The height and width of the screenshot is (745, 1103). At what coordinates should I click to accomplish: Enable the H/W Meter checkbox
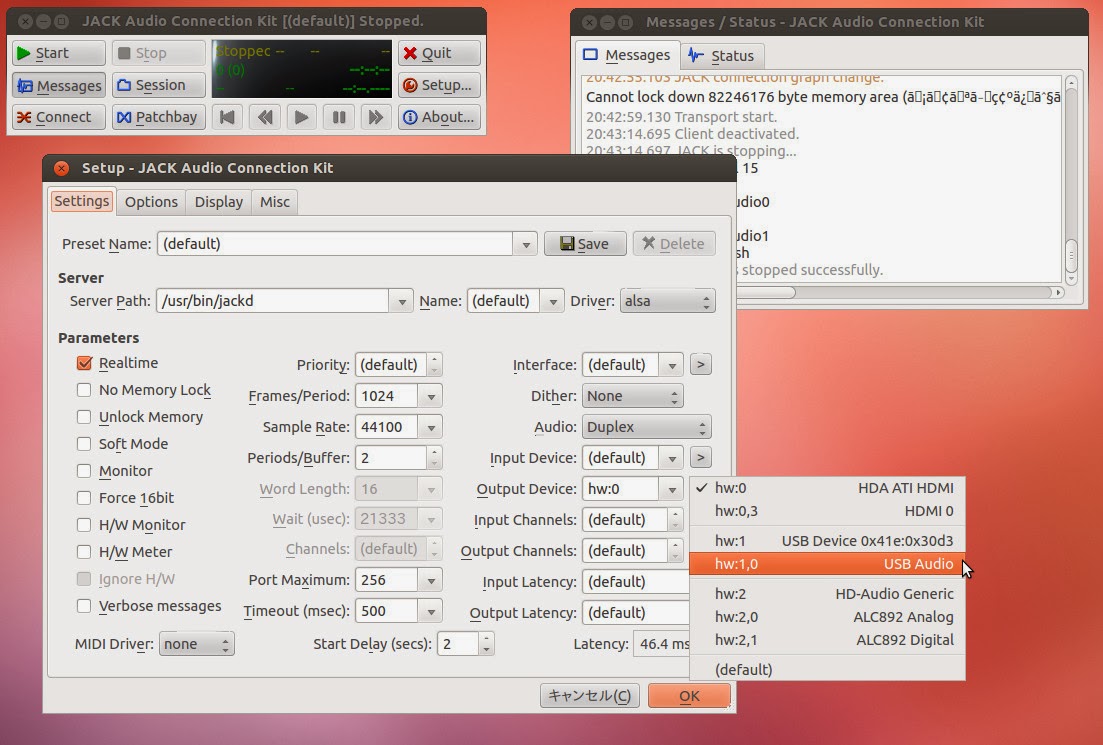point(84,552)
